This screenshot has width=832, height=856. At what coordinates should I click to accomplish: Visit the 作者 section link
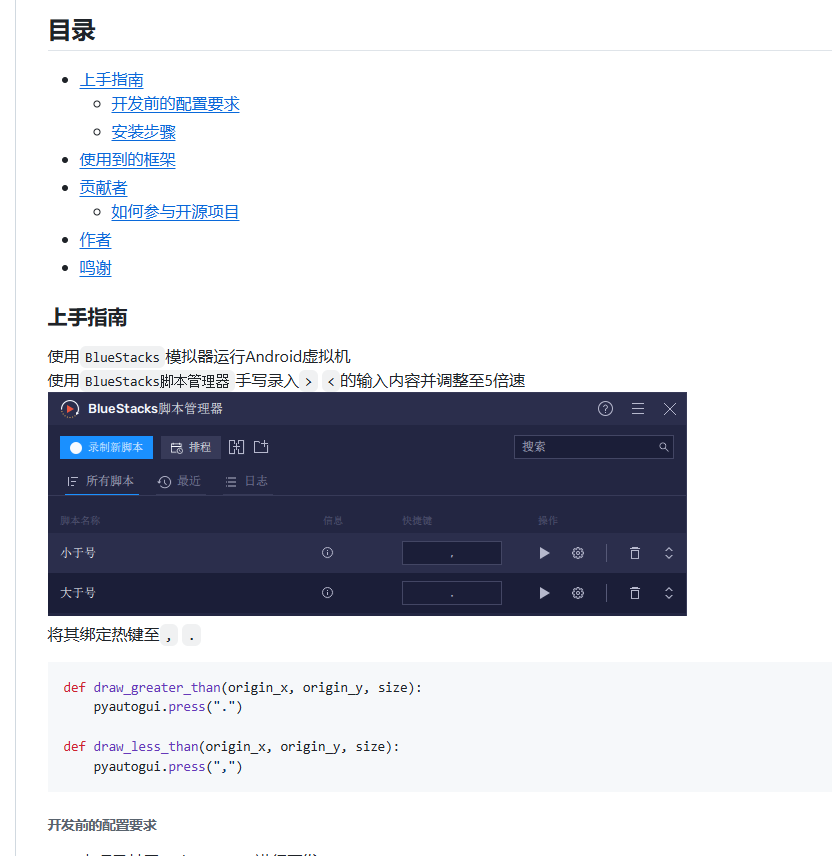(96, 240)
